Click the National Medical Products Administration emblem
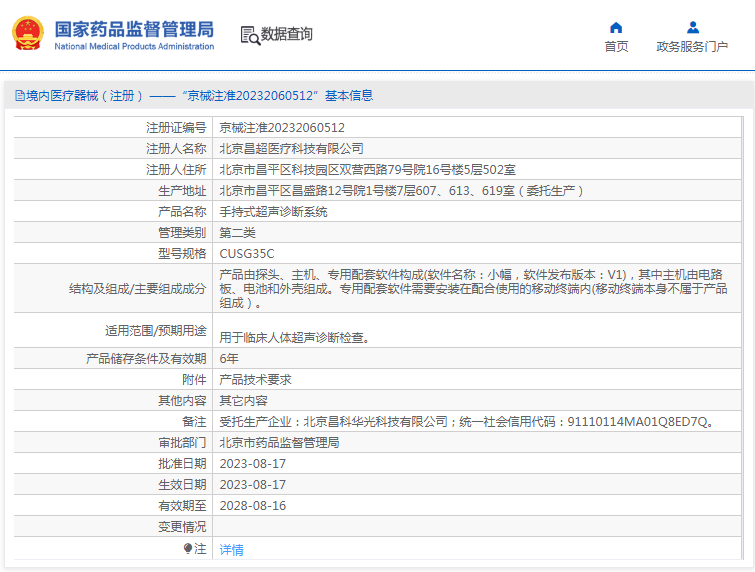755x572 pixels. 27,34
